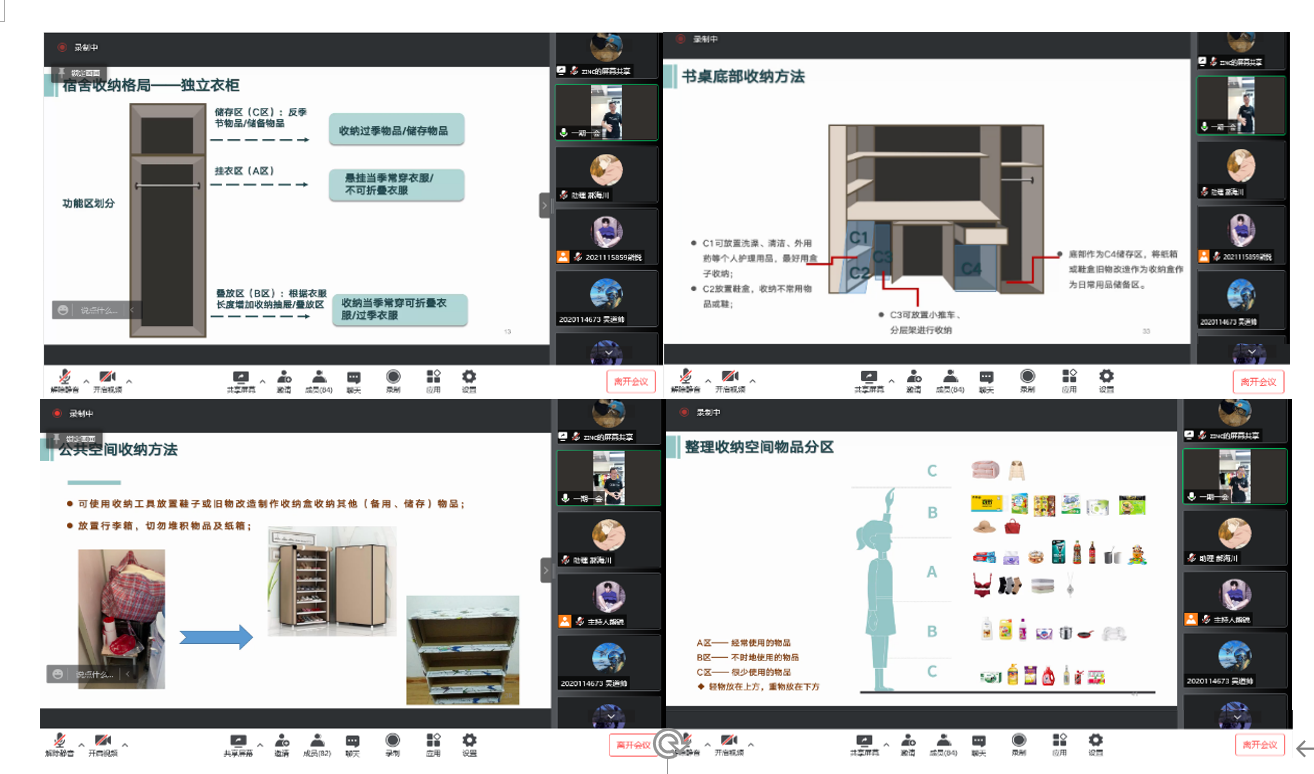
Task: Unmute microphone in top-left meeting toolbar
Action: click(x=65, y=378)
